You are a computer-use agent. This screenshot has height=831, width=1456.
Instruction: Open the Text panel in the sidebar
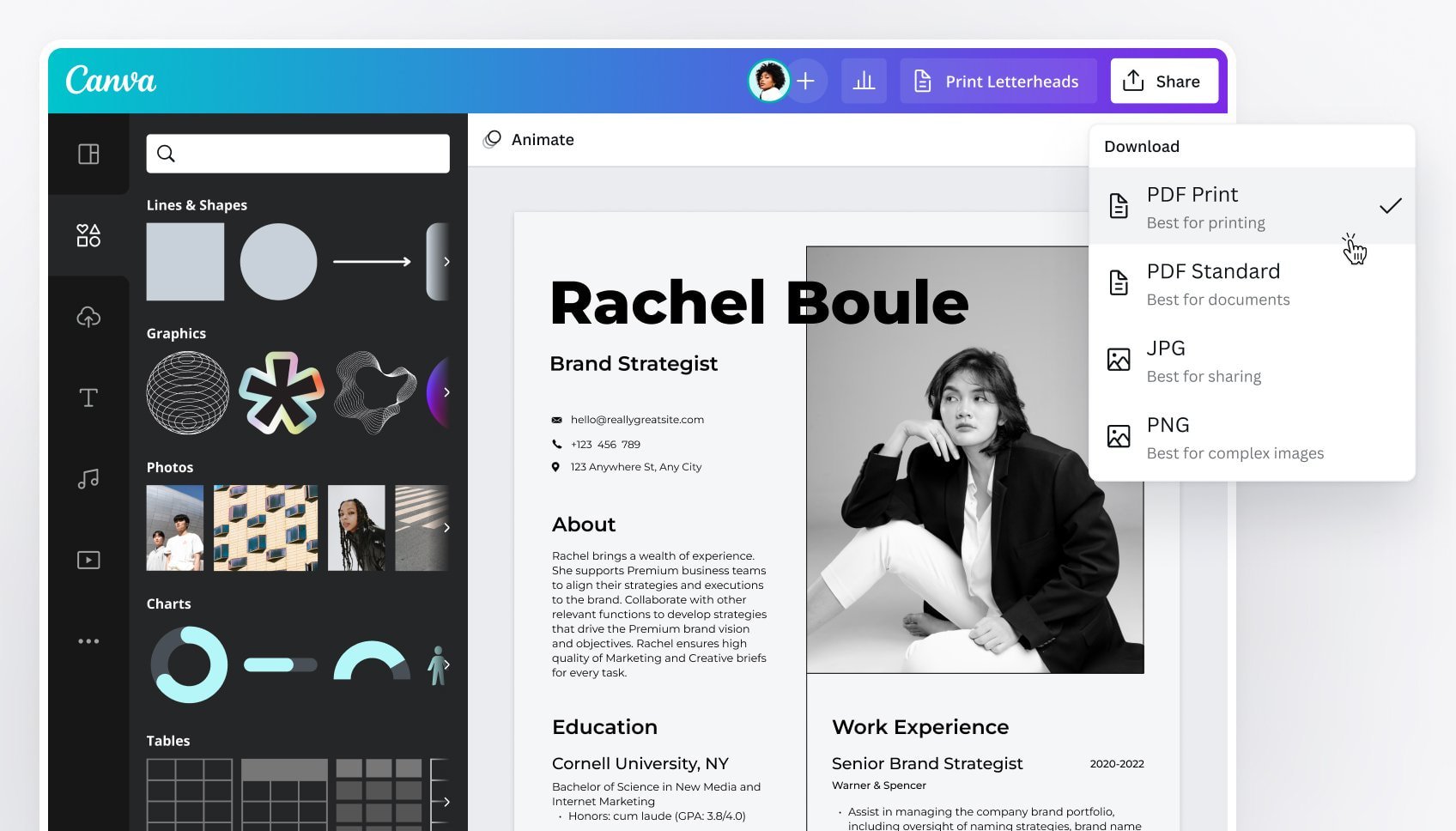point(88,397)
